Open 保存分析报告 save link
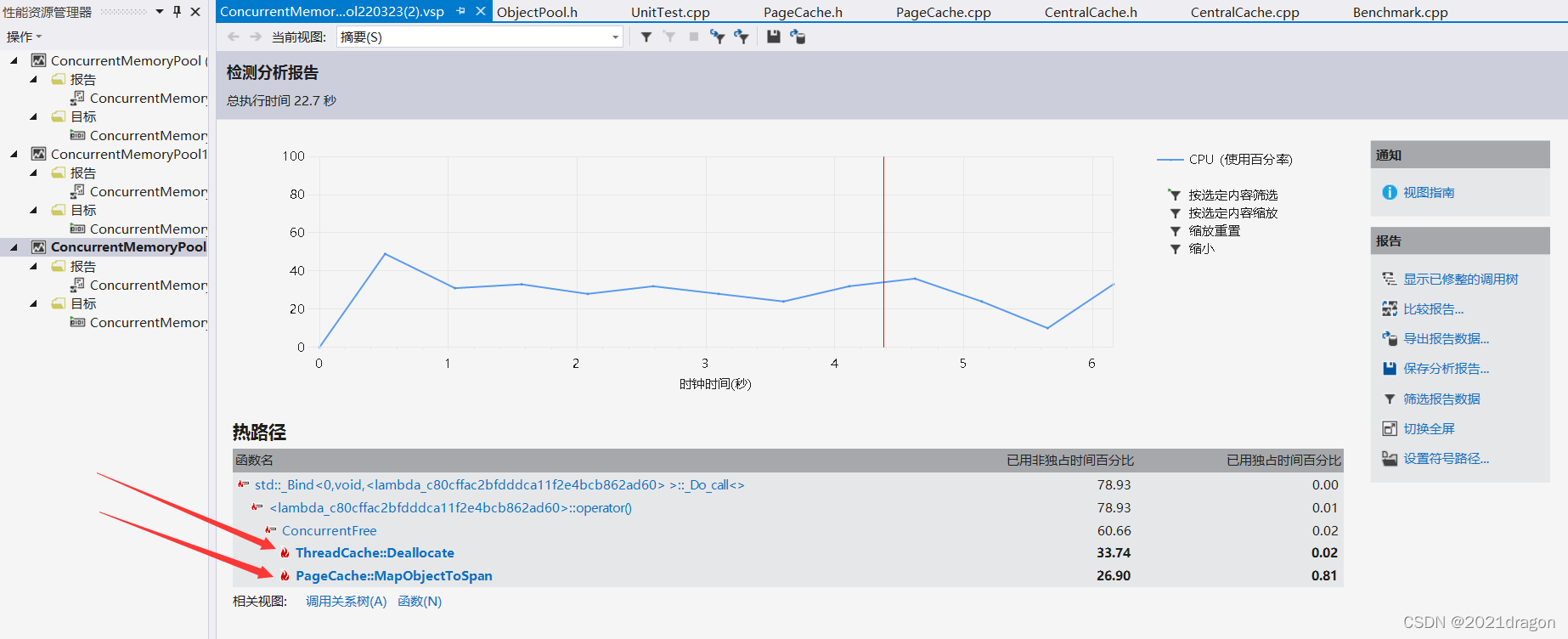The width and height of the screenshot is (1568, 639). (1446, 369)
